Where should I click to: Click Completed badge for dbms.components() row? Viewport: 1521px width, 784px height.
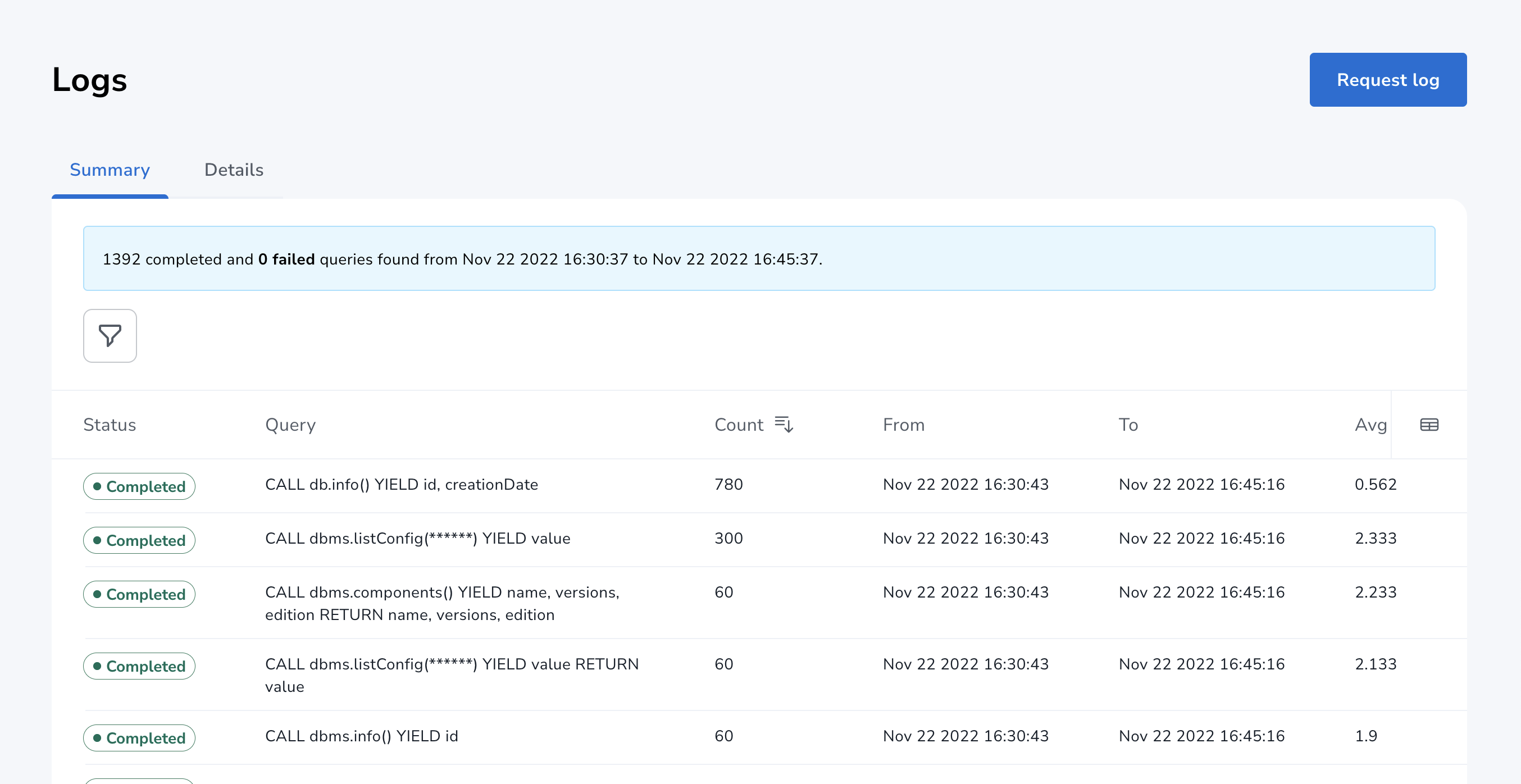139,594
